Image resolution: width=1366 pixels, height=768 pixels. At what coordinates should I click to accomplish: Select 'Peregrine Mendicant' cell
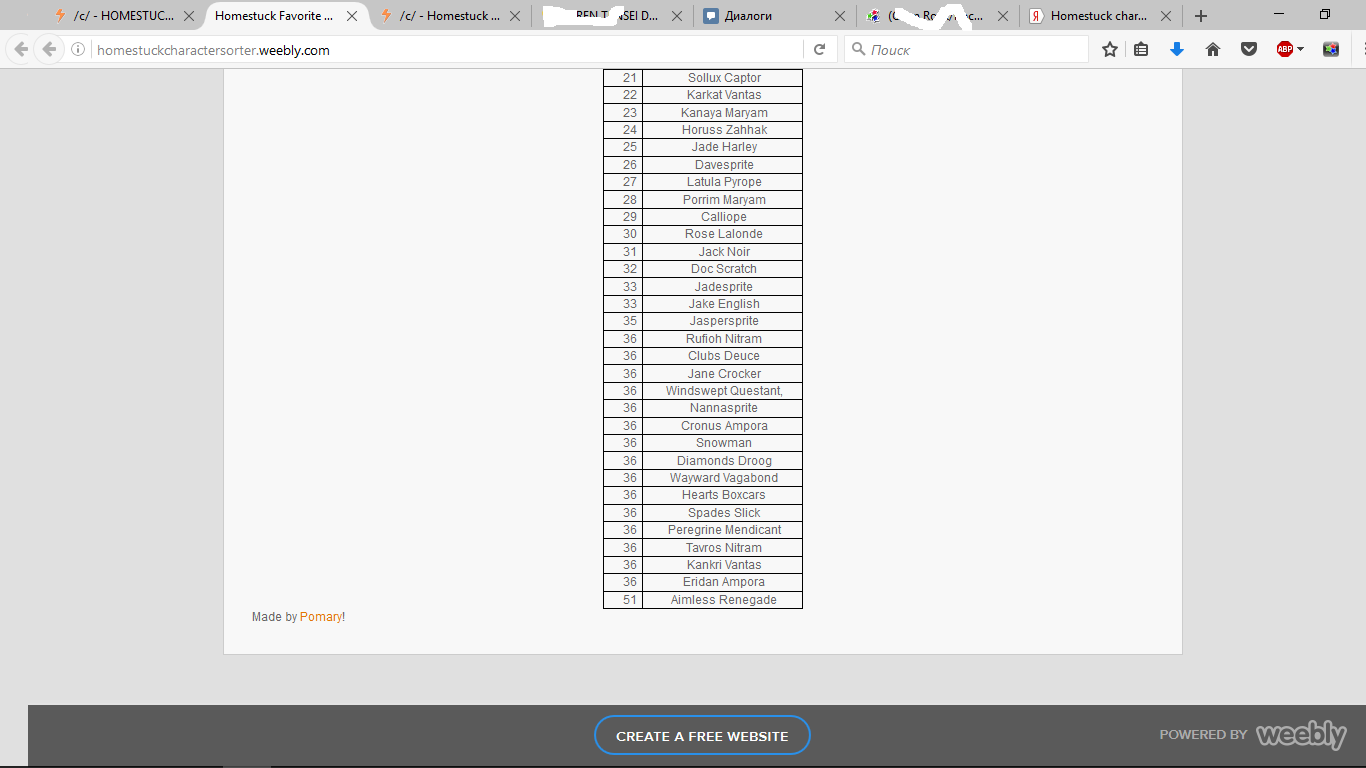click(x=723, y=530)
